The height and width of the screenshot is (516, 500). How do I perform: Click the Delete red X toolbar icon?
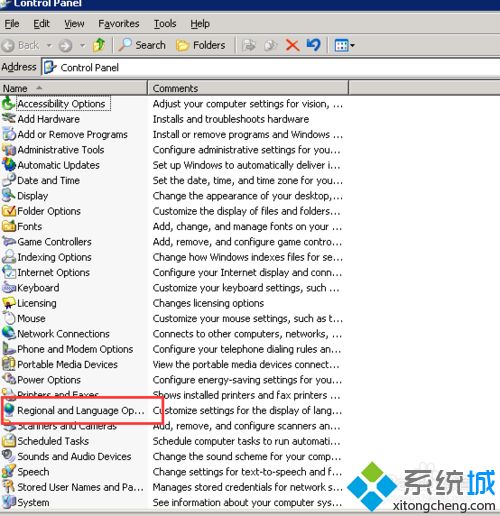[292, 45]
